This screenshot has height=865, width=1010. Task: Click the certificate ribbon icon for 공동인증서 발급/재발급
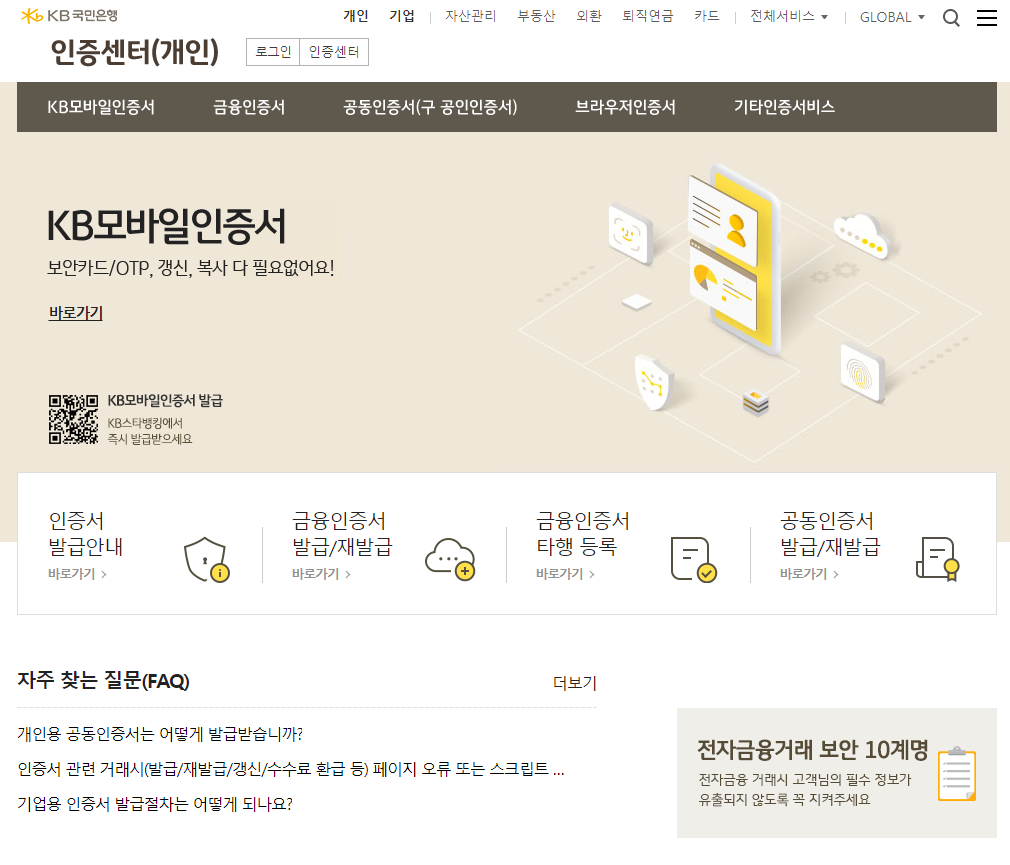(x=938, y=559)
